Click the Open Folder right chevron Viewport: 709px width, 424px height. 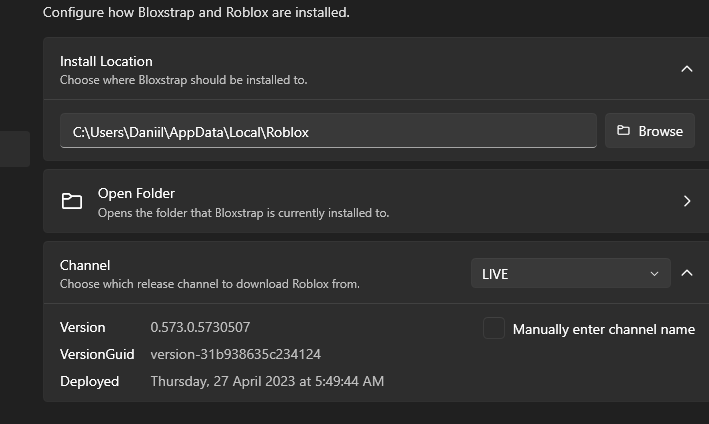pos(687,201)
